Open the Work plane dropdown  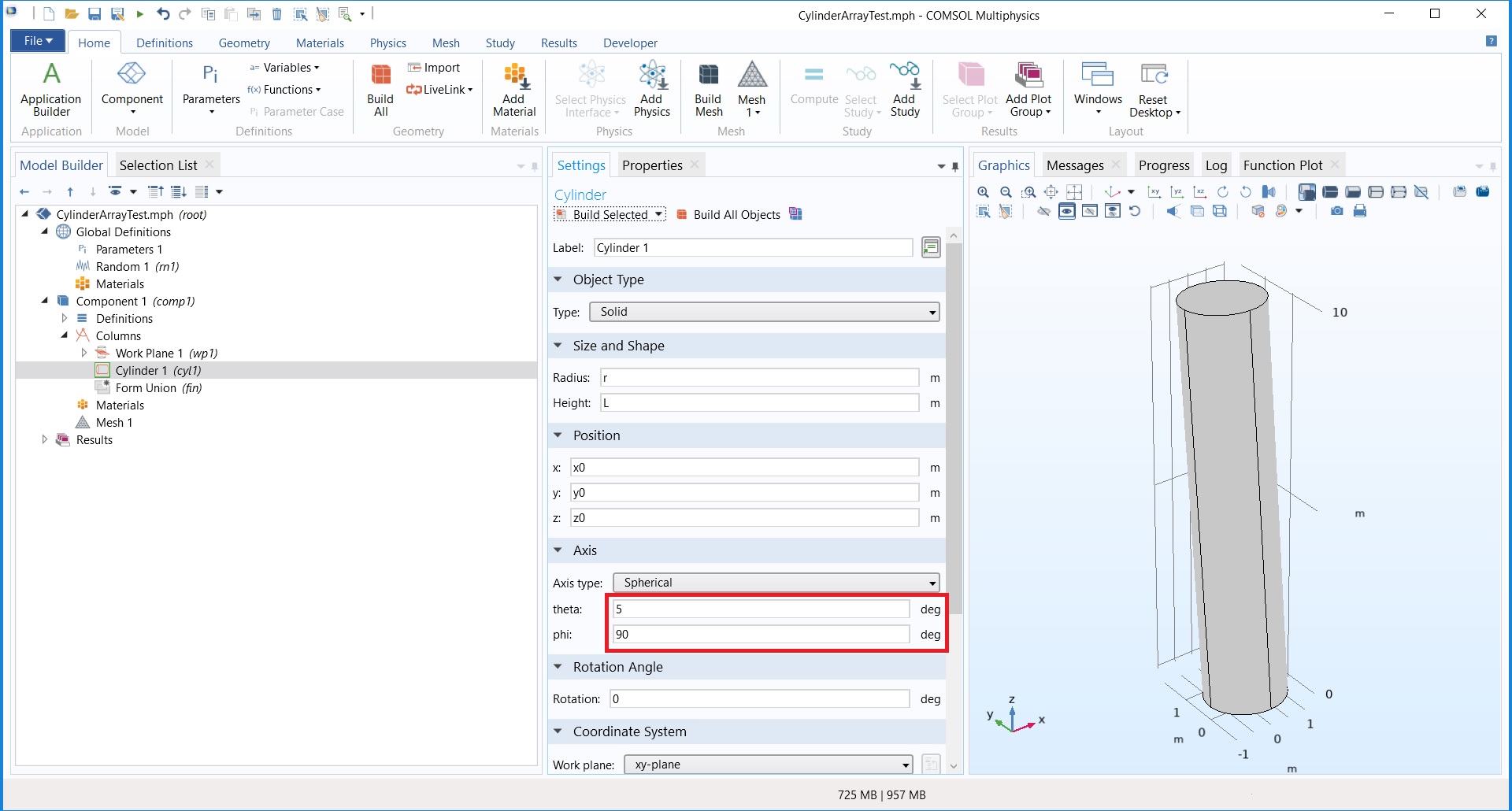click(x=769, y=765)
